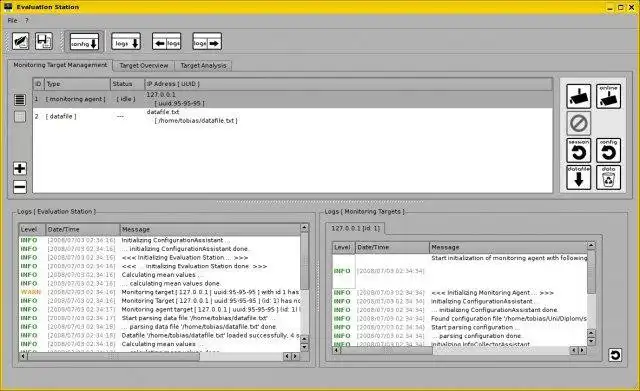Image resolution: width=640 pixels, height=391 pixels.
Task: Add a monitoring target with plus icon
Action: (x=20, y=169)
